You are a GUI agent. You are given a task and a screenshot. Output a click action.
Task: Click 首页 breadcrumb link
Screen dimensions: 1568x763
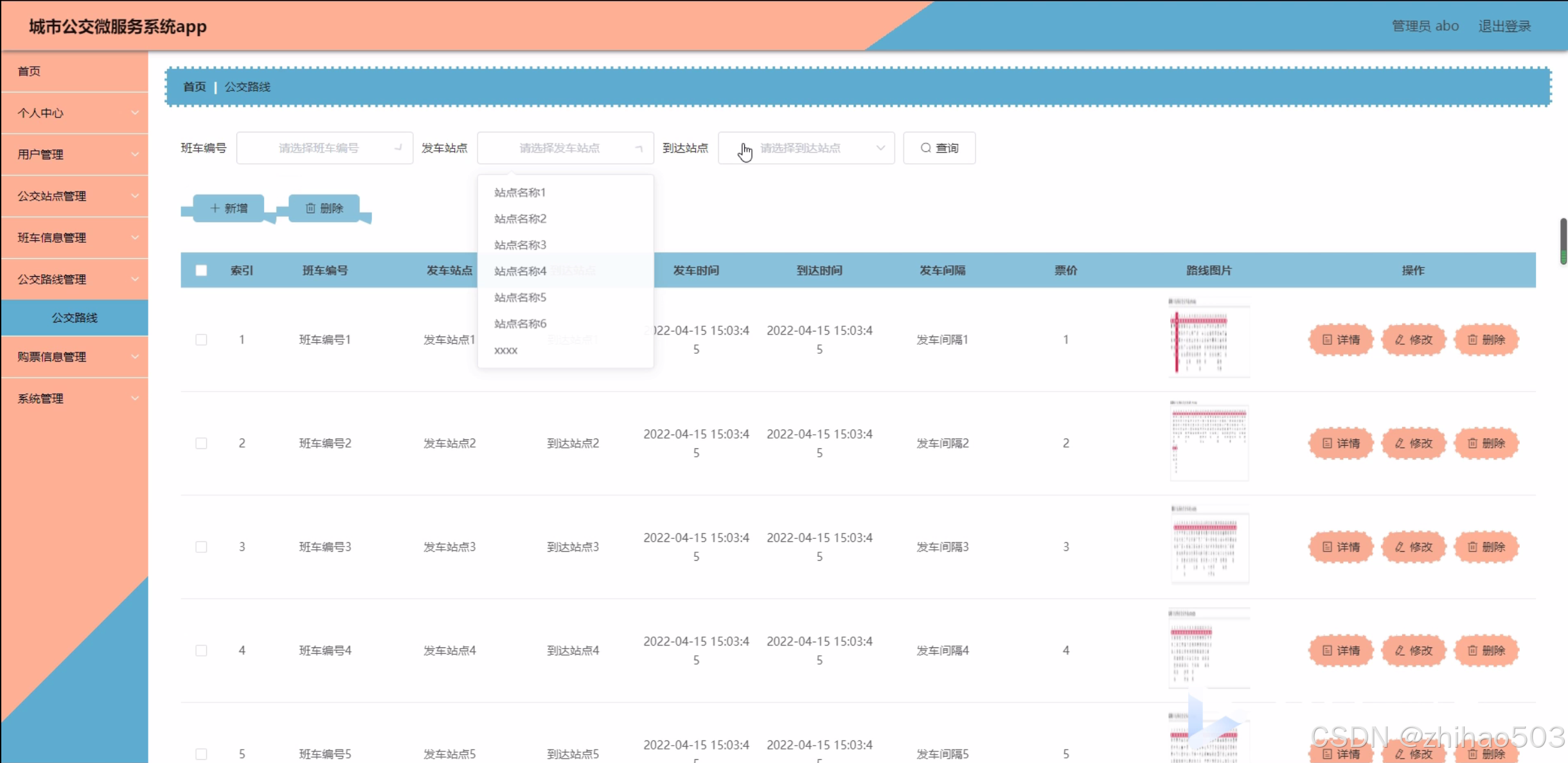point(194,87)
